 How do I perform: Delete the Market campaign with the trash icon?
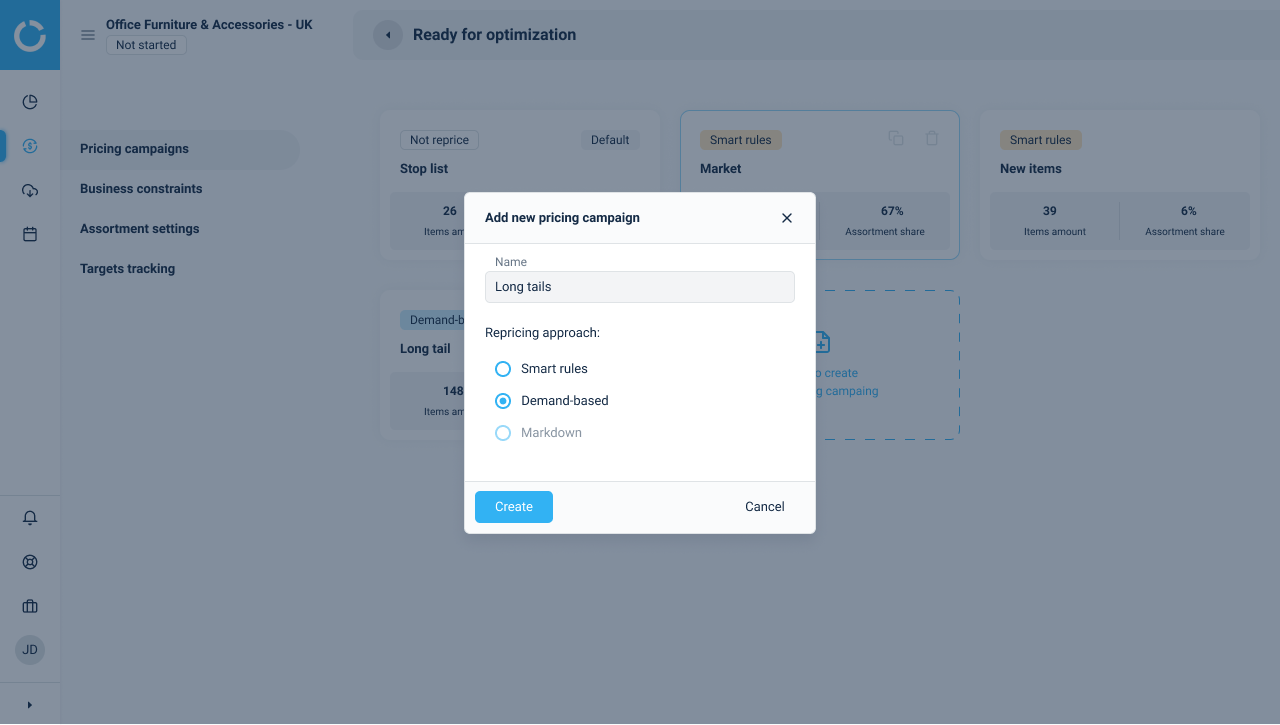click(932, 139)
